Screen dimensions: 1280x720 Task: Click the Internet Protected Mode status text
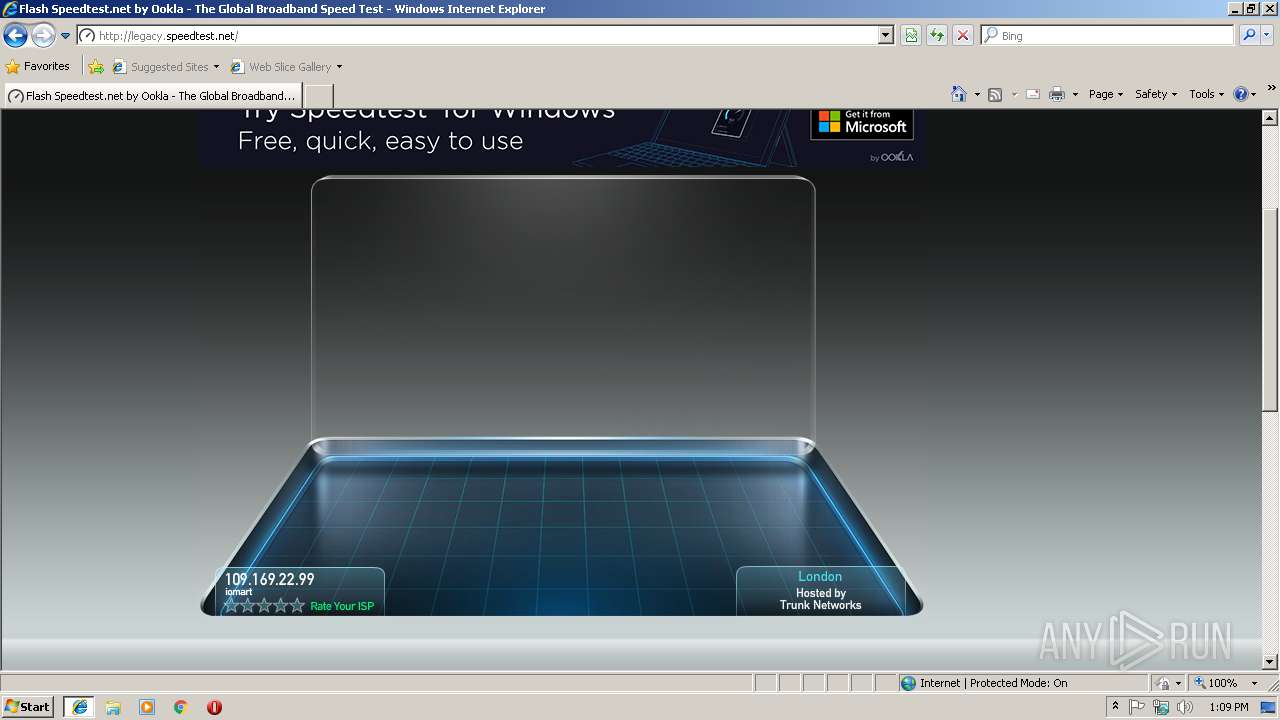993,683
